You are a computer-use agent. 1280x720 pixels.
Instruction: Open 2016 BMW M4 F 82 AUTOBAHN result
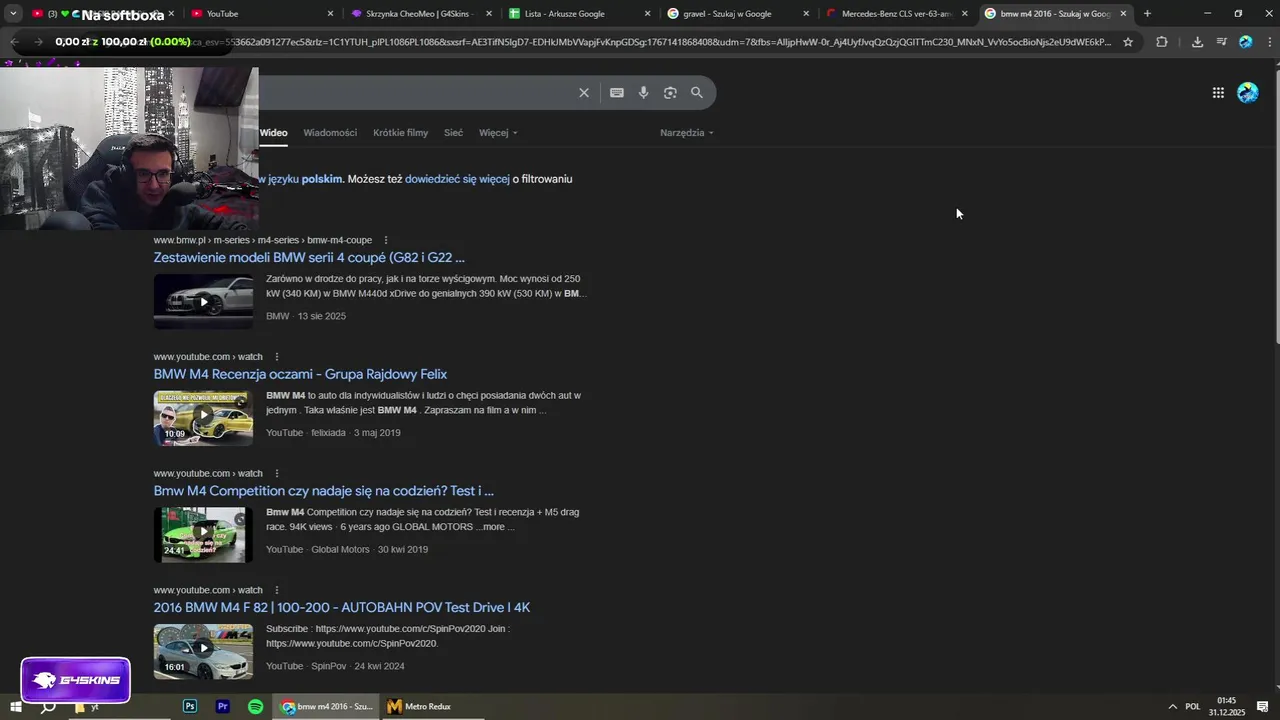(x=341, y=608)
